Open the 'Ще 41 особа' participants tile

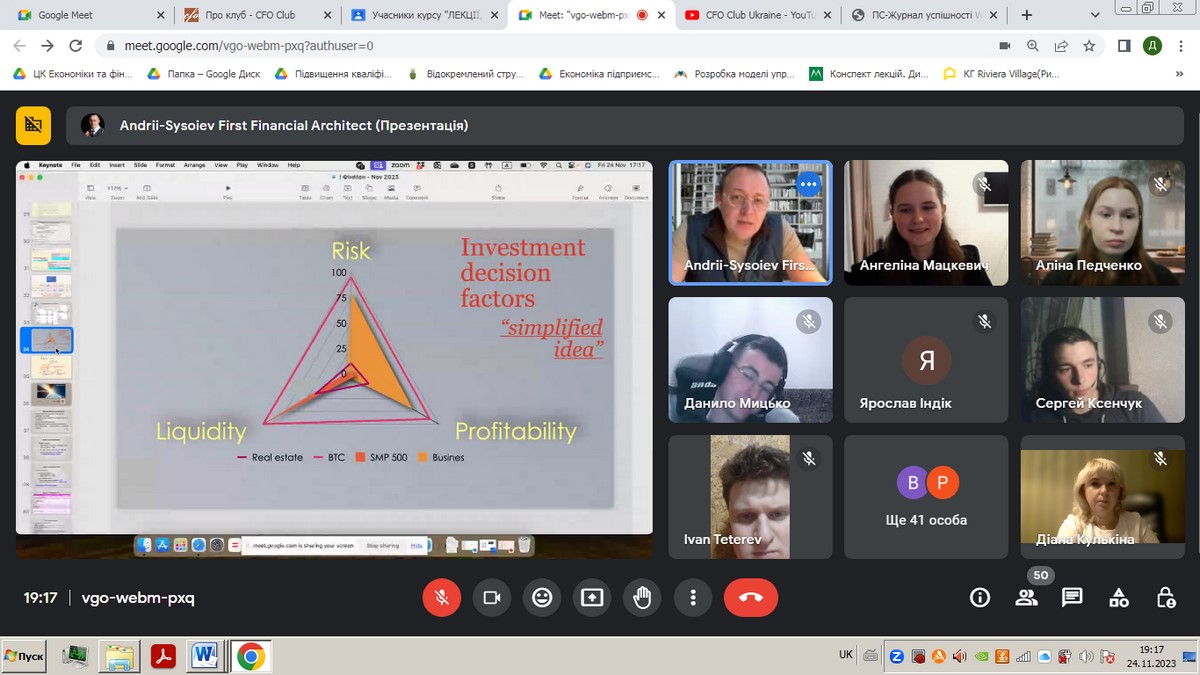926,497
